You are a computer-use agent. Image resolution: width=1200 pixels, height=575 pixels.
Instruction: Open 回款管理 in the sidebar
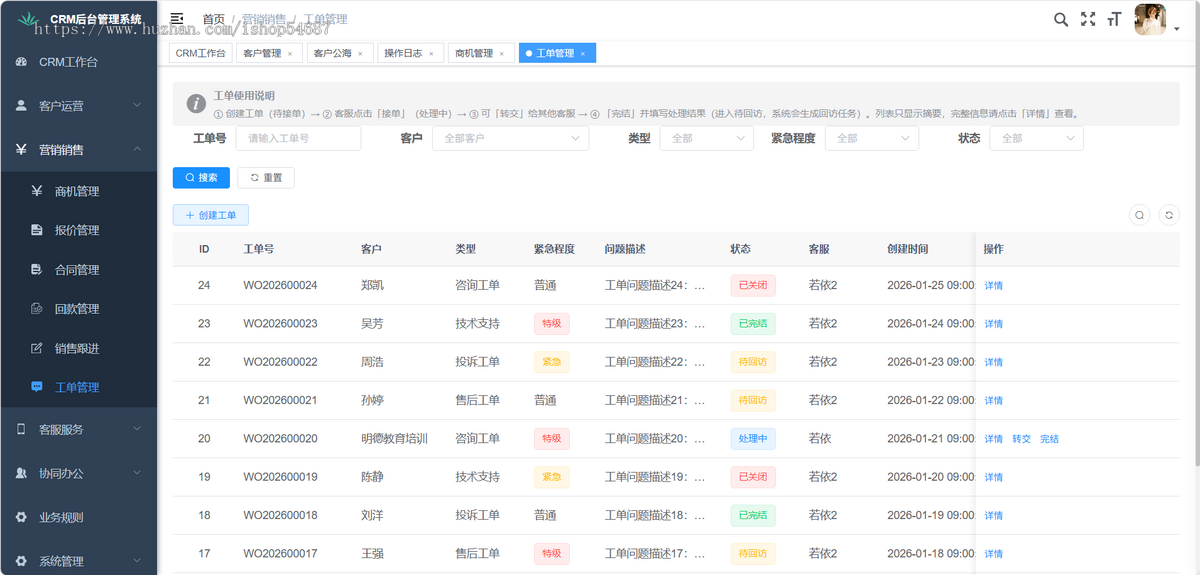(x=78, y=309)
